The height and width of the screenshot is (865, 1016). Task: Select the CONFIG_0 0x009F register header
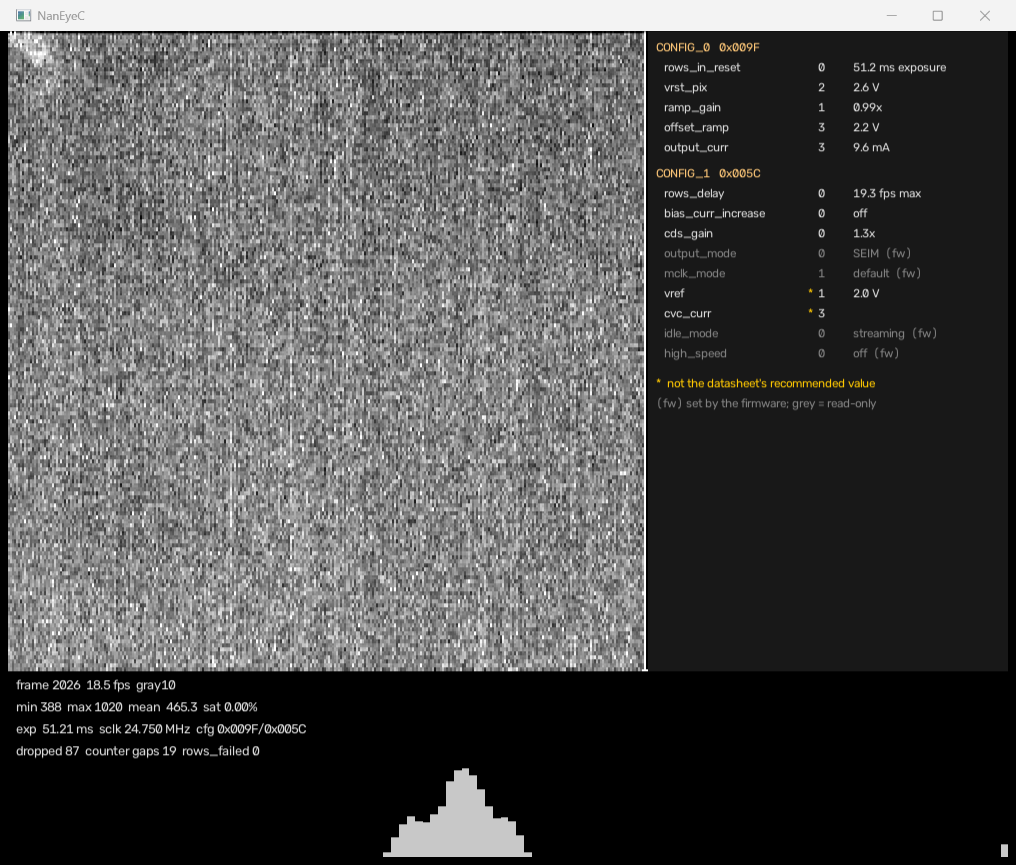click(708, 47)
